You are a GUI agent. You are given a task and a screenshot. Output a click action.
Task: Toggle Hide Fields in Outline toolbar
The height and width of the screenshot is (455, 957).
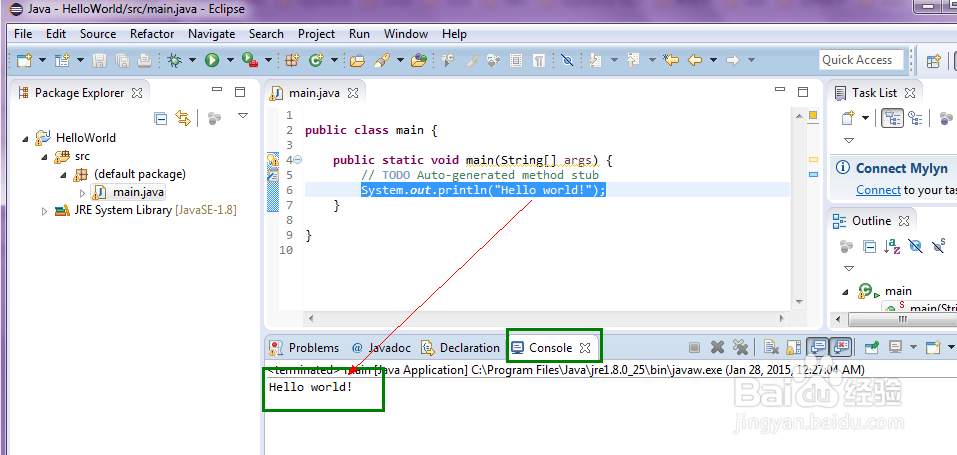pyautogui.click(x=915, y=246)
